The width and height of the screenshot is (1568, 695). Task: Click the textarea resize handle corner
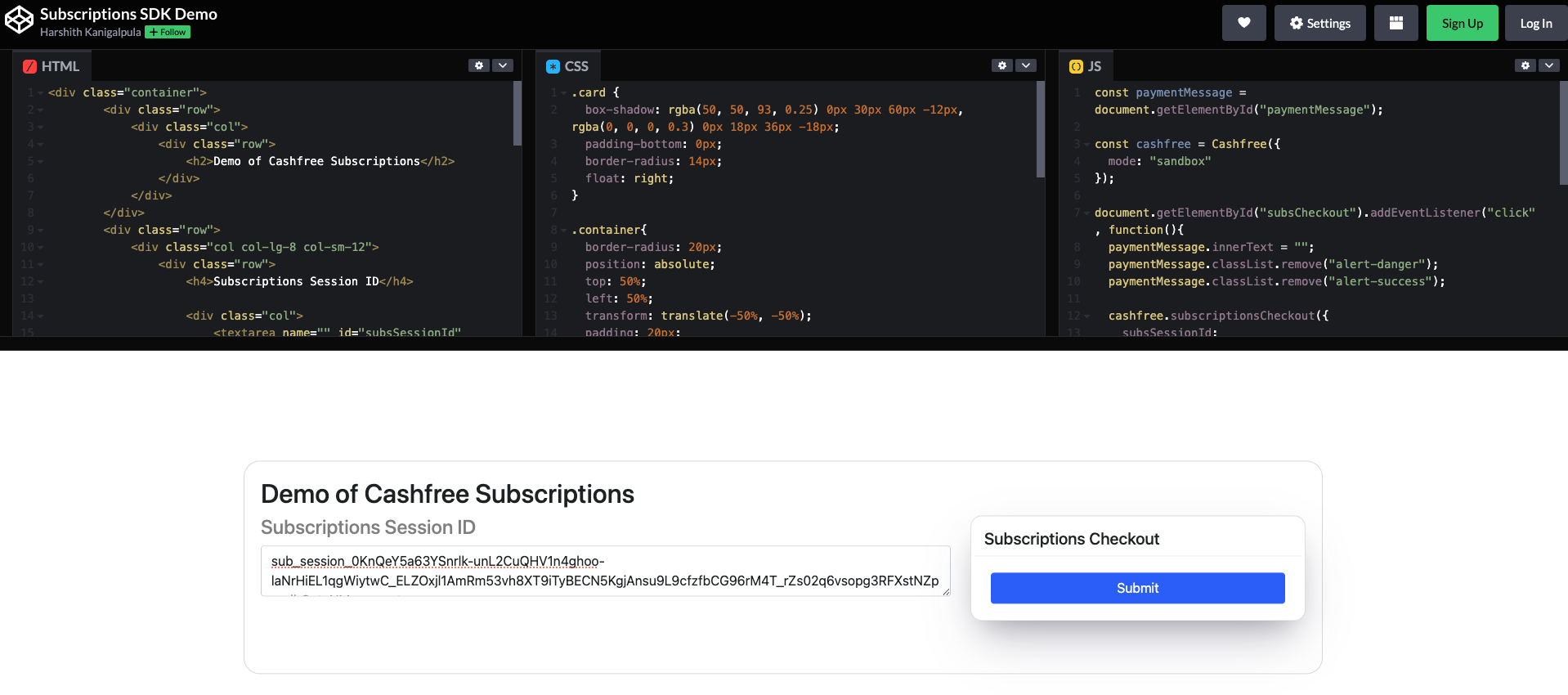pyautogui.click(x=946, y=591)
